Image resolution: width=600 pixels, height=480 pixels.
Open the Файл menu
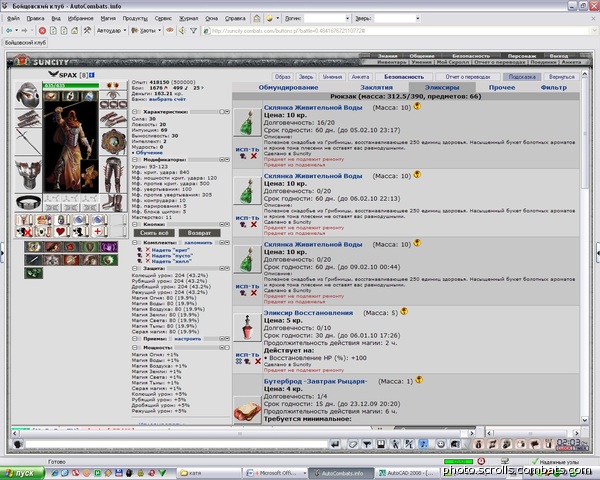pyautogui.click(x=13, y=18)
